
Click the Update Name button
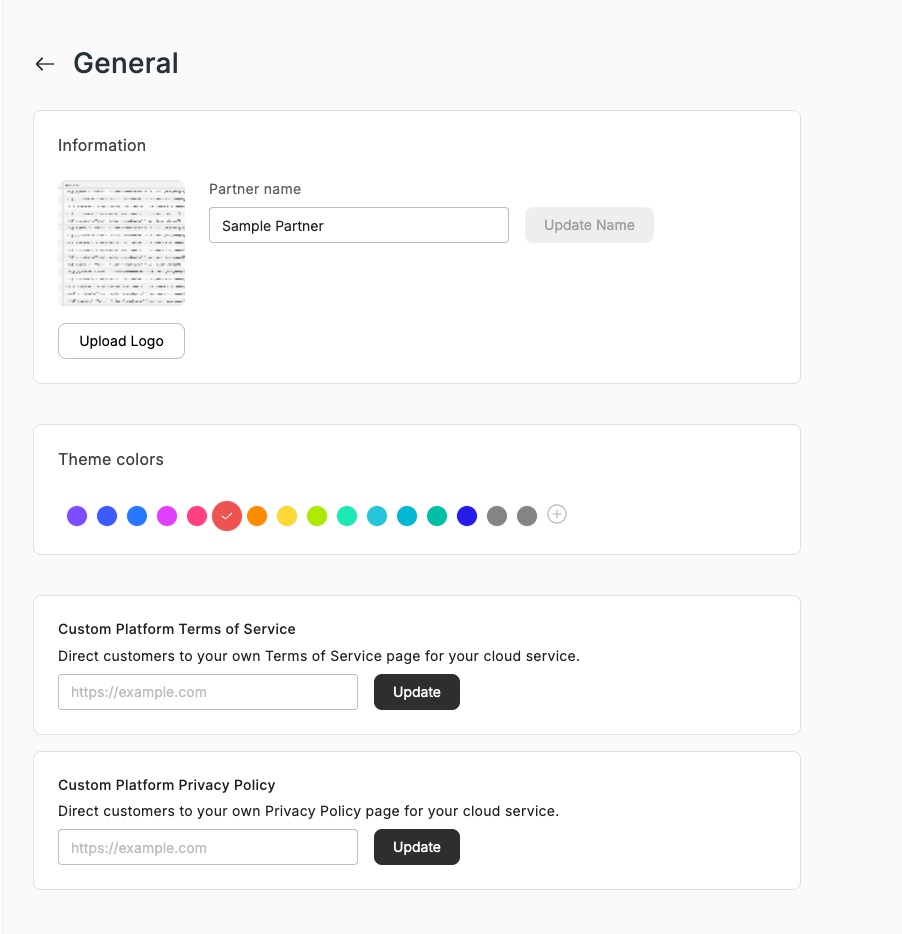[x=589, y=225]
